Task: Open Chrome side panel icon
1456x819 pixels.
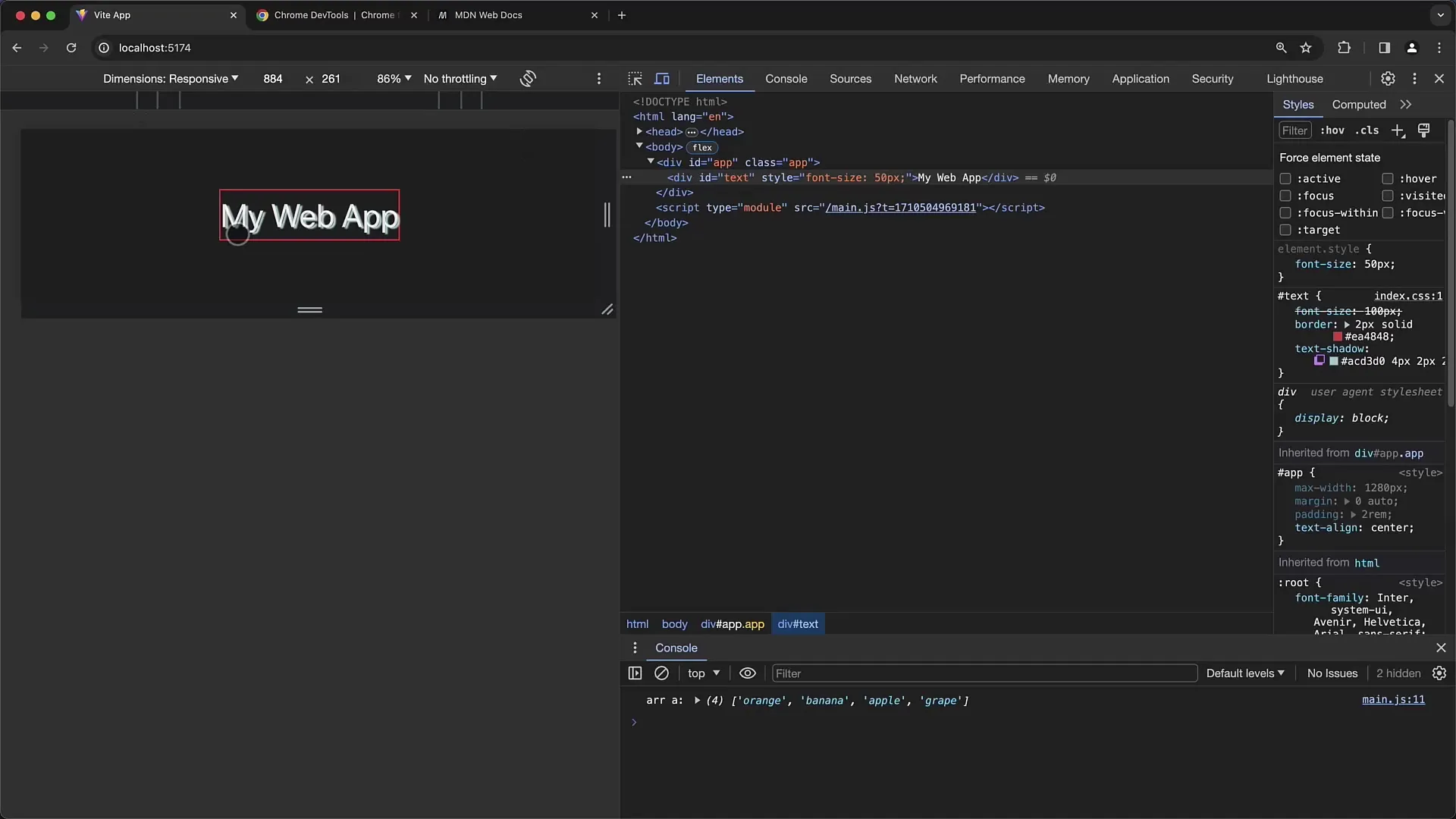Action: coord(1384,48)
